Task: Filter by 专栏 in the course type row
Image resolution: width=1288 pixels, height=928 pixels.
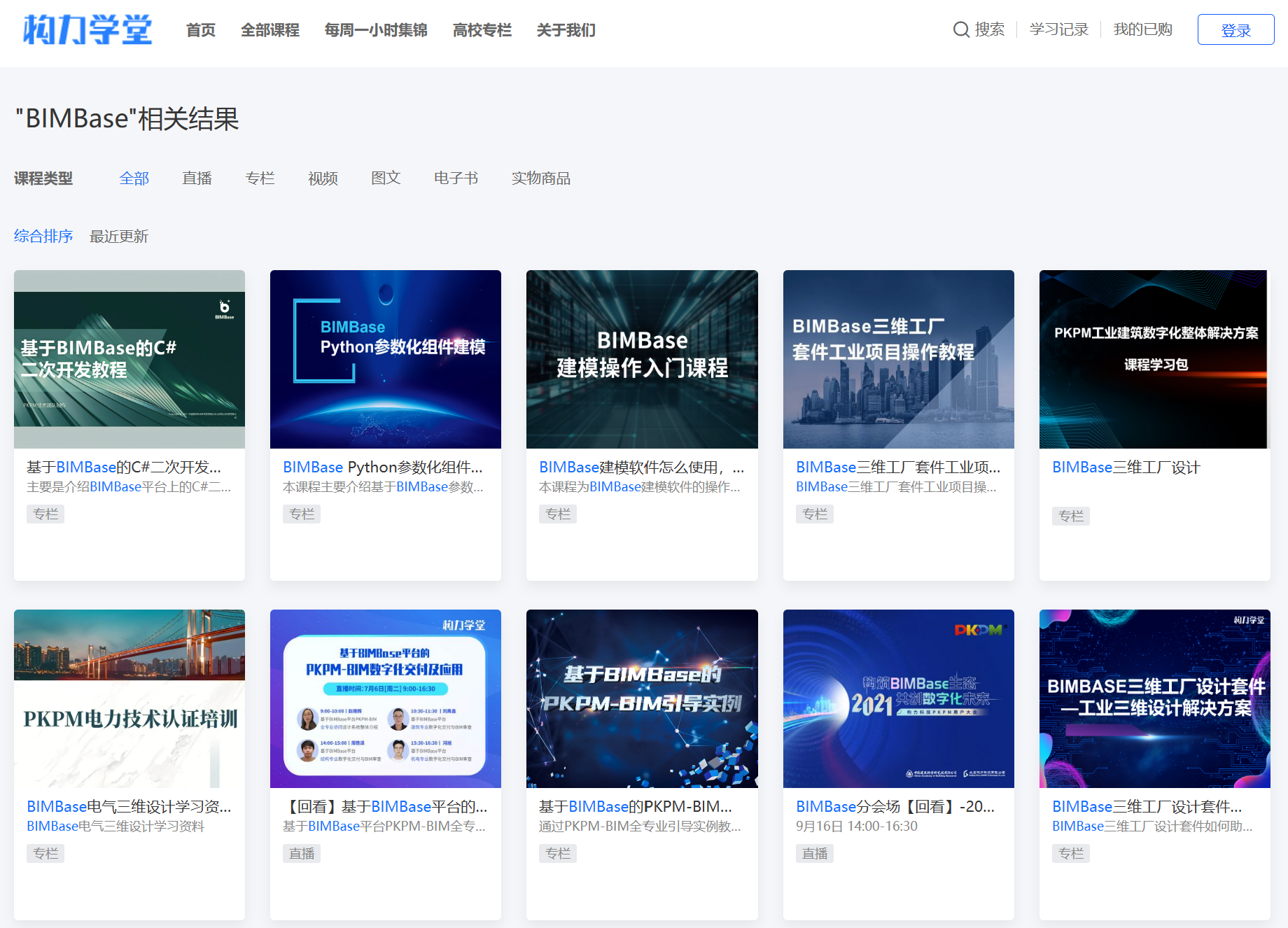Action: pyautogui.click(x=260, y=178)
